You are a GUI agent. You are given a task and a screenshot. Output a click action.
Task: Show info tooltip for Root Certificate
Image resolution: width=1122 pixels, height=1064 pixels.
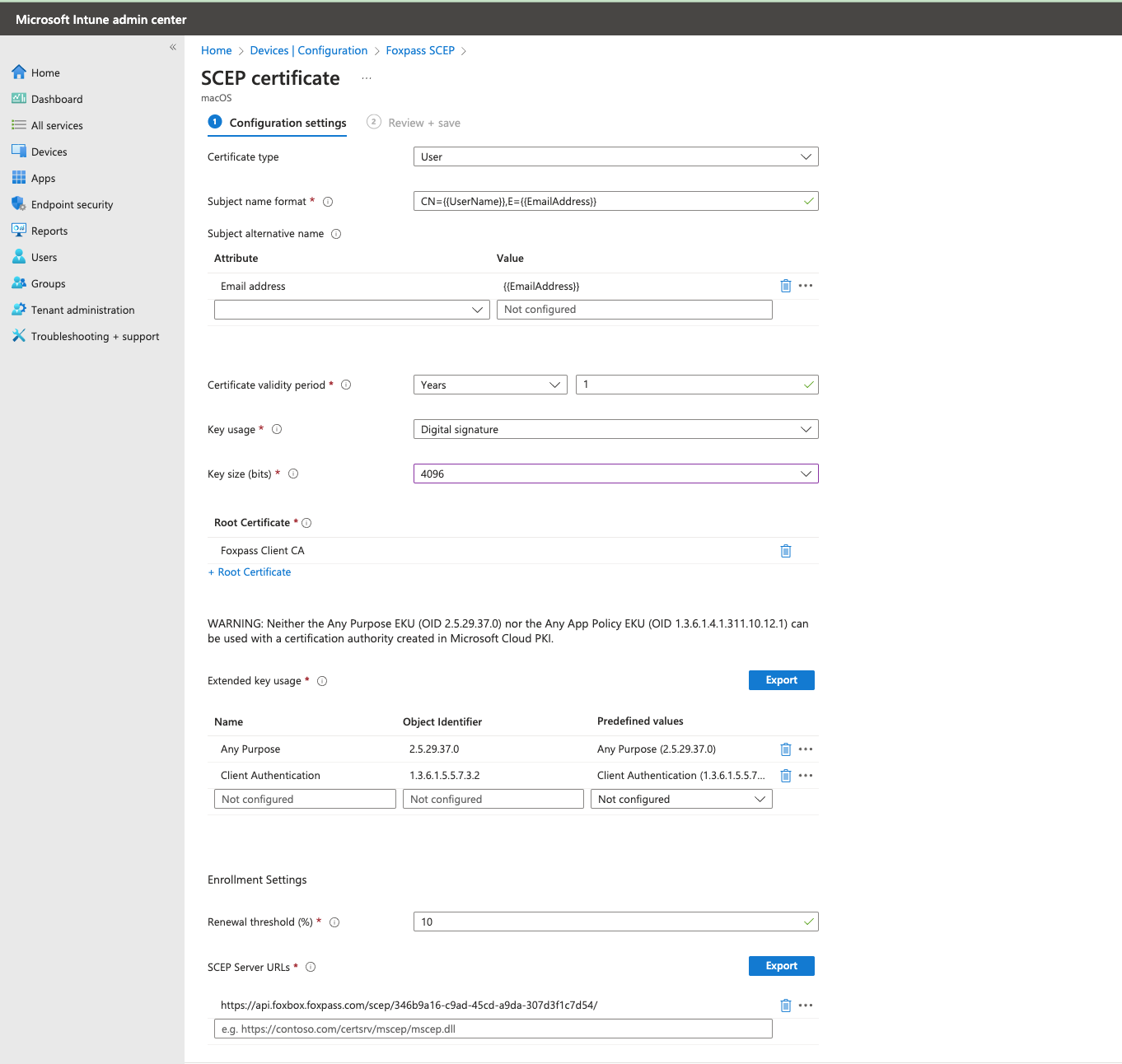pos(306,523)
